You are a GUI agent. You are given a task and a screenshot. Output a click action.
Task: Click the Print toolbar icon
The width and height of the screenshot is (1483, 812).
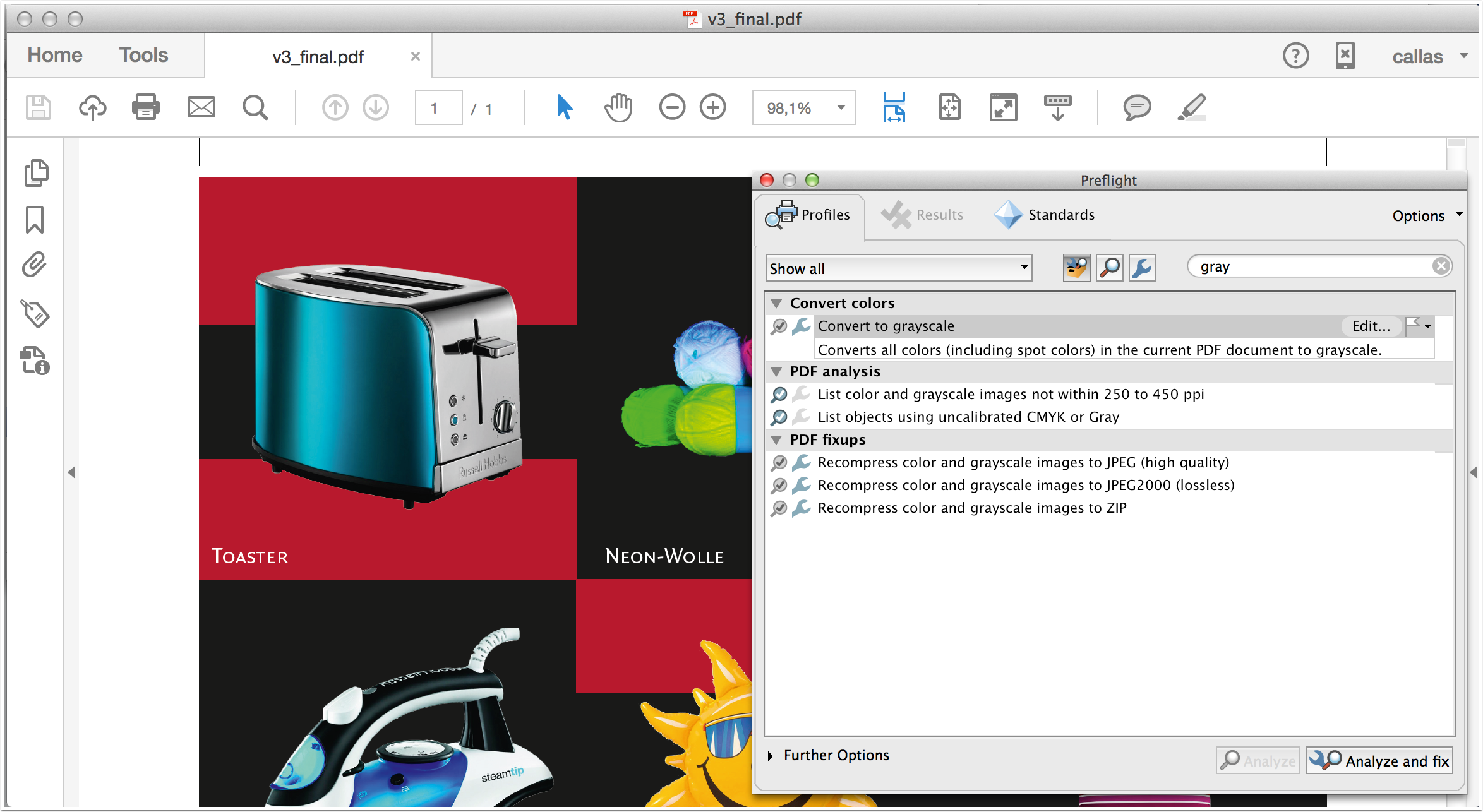pos(145,107)
